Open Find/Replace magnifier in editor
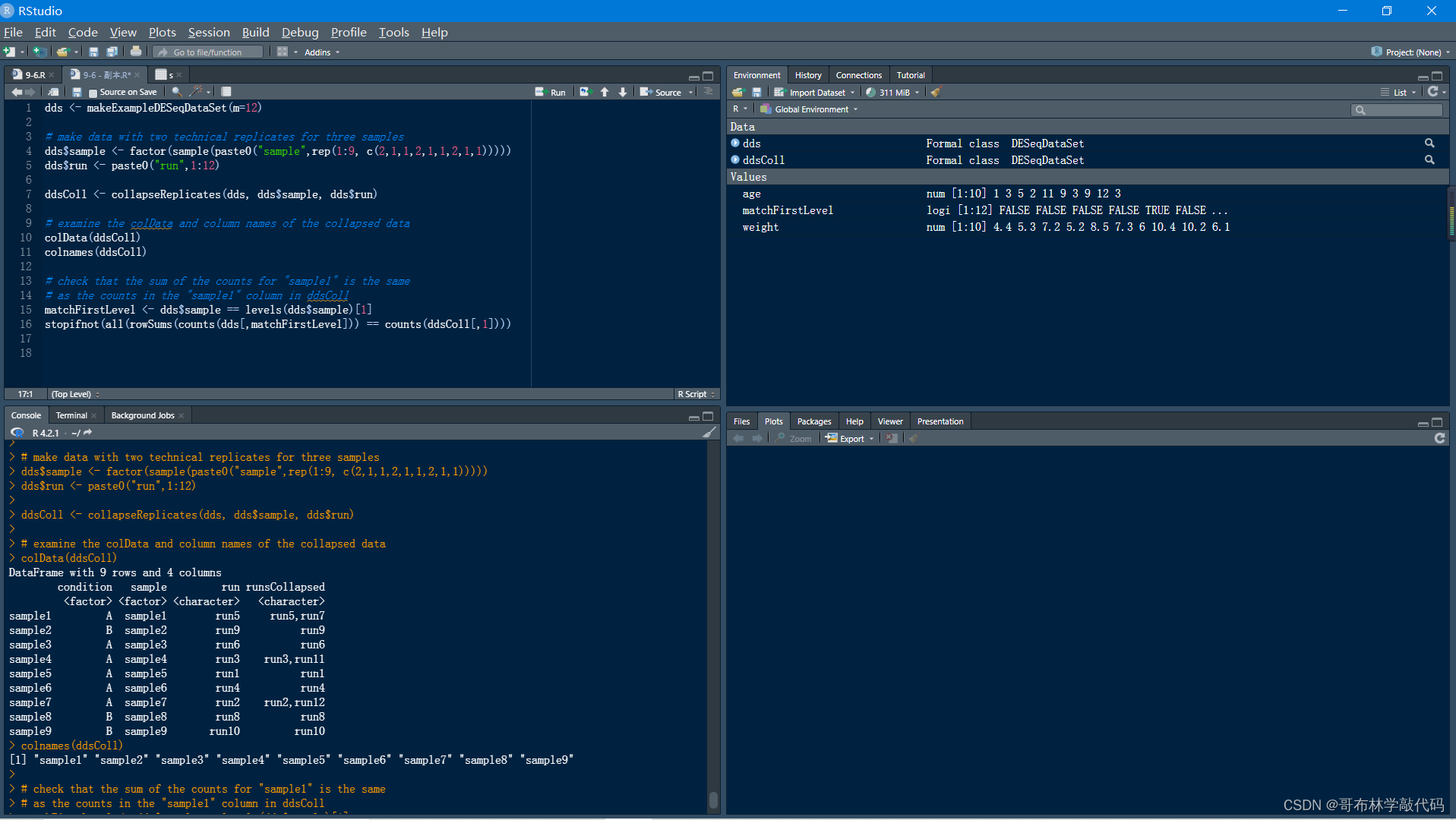Screen dimensions: 1456x820 click(x=177, y=92)
